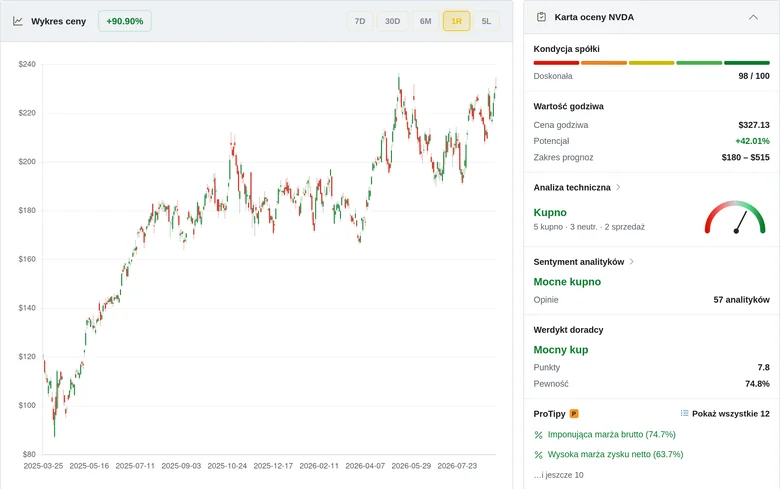Open Sentyment analityków heading link
The height and width of the screenshot is (489, 780).
click(579, 262)
